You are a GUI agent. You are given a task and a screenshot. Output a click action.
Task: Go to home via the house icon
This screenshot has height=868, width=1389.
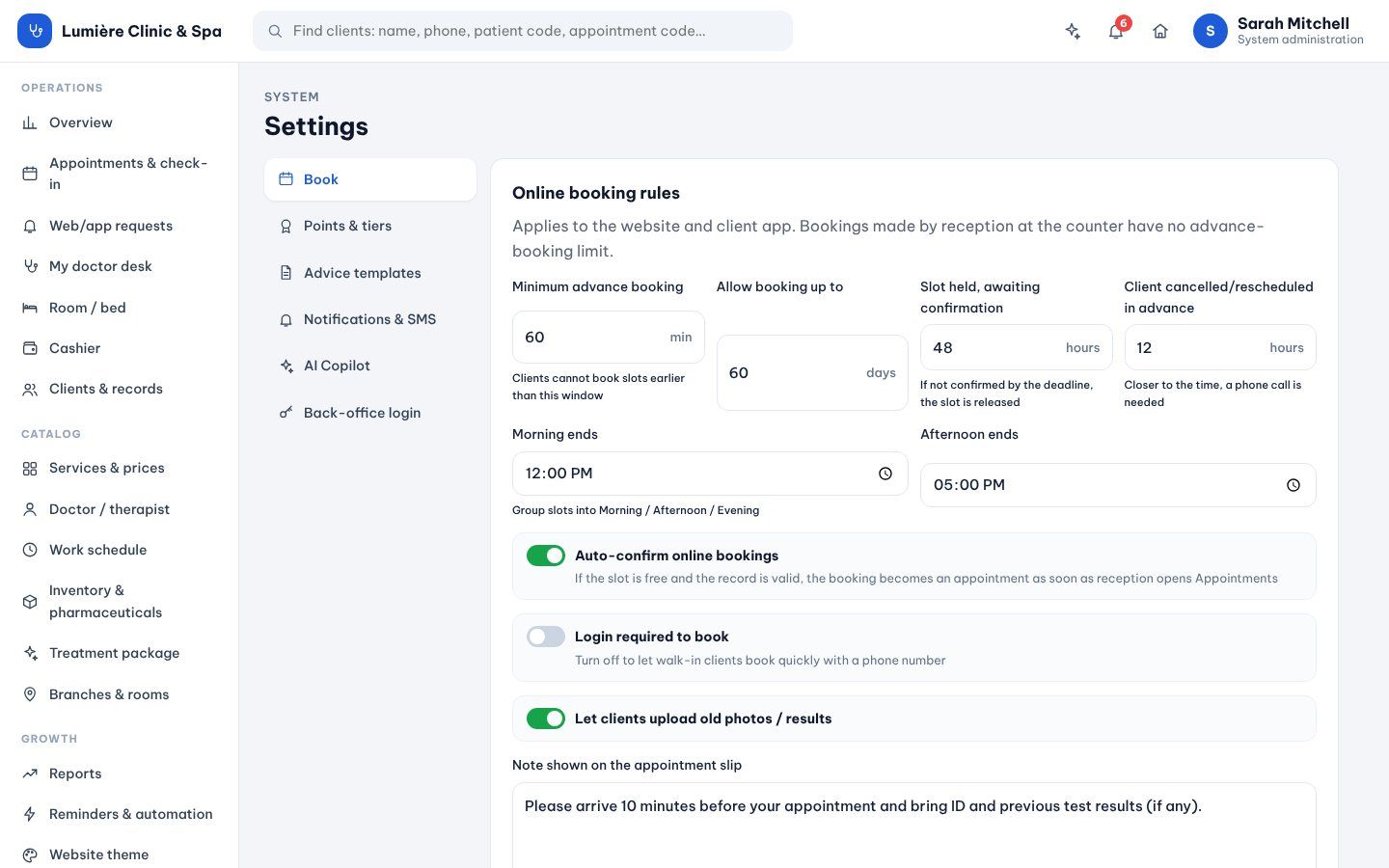click(x=1160, y=31)
